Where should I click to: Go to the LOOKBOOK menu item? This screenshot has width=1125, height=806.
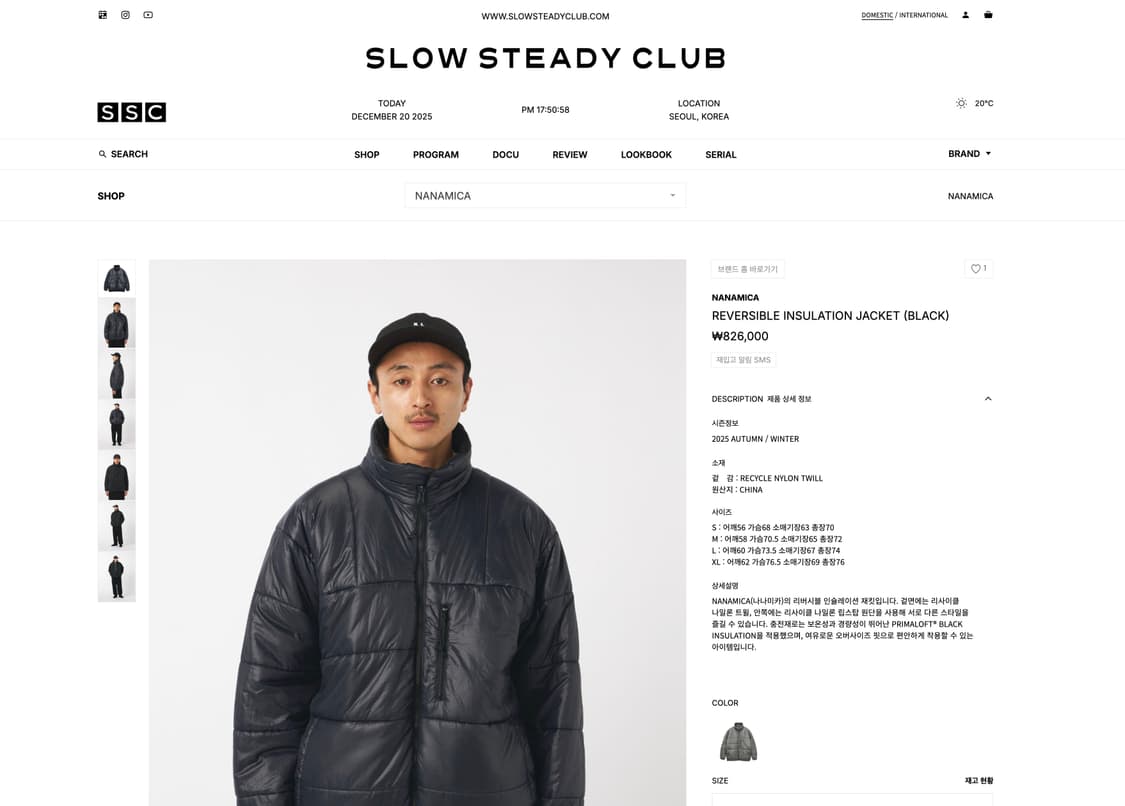(x=646, y=155)
